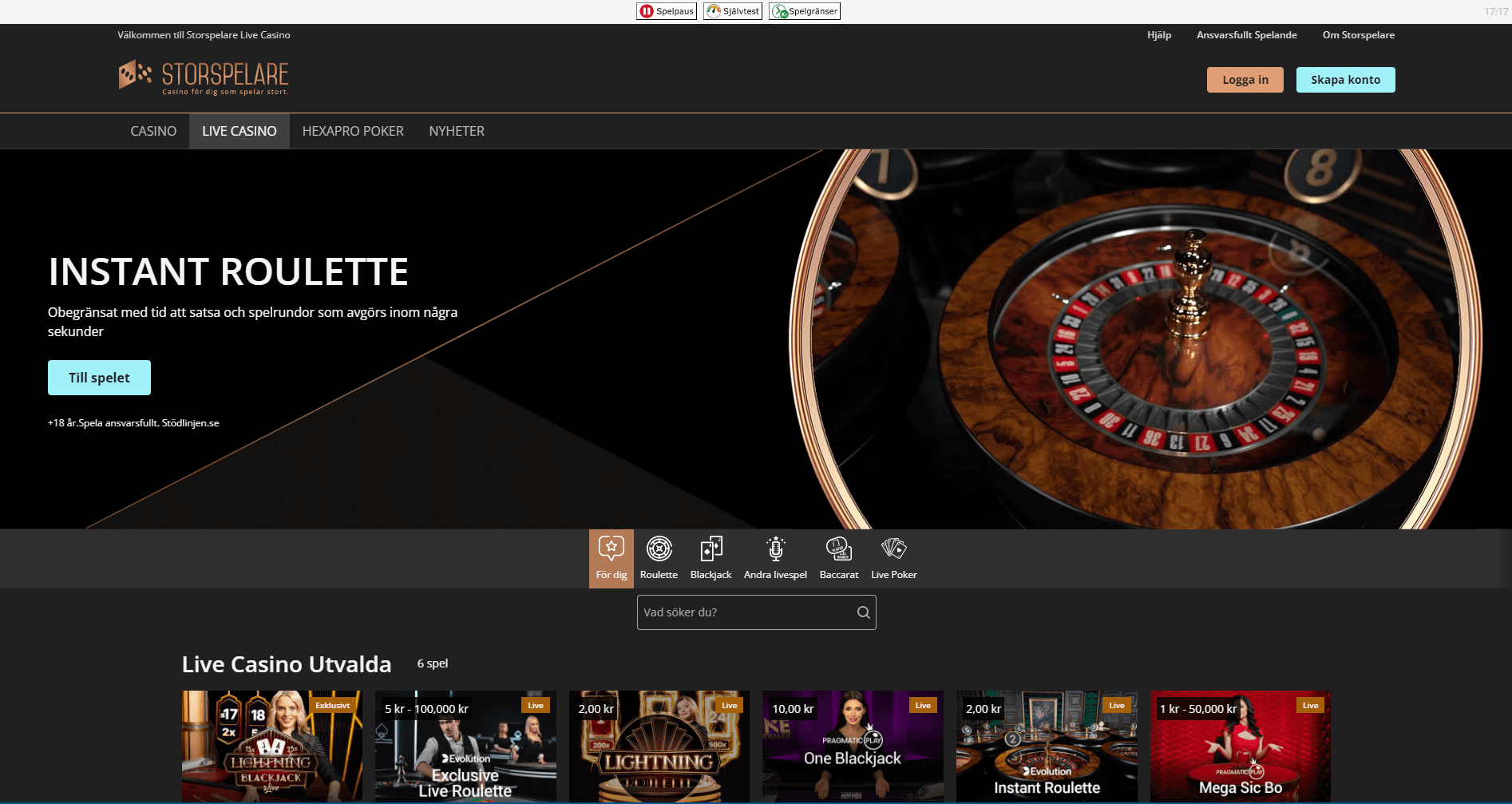The width and height of the screenshot is (1512, 804).
Task: Click the Storspelare logo
Action: (x=204, y=77)
